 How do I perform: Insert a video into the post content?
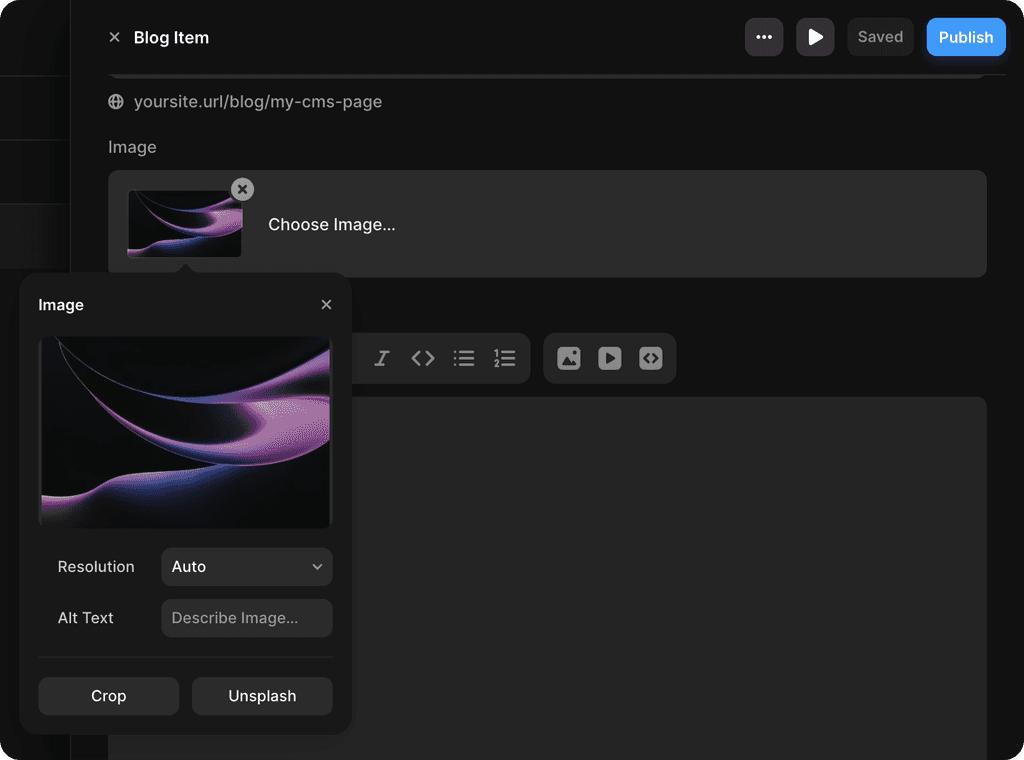point(610,358)
